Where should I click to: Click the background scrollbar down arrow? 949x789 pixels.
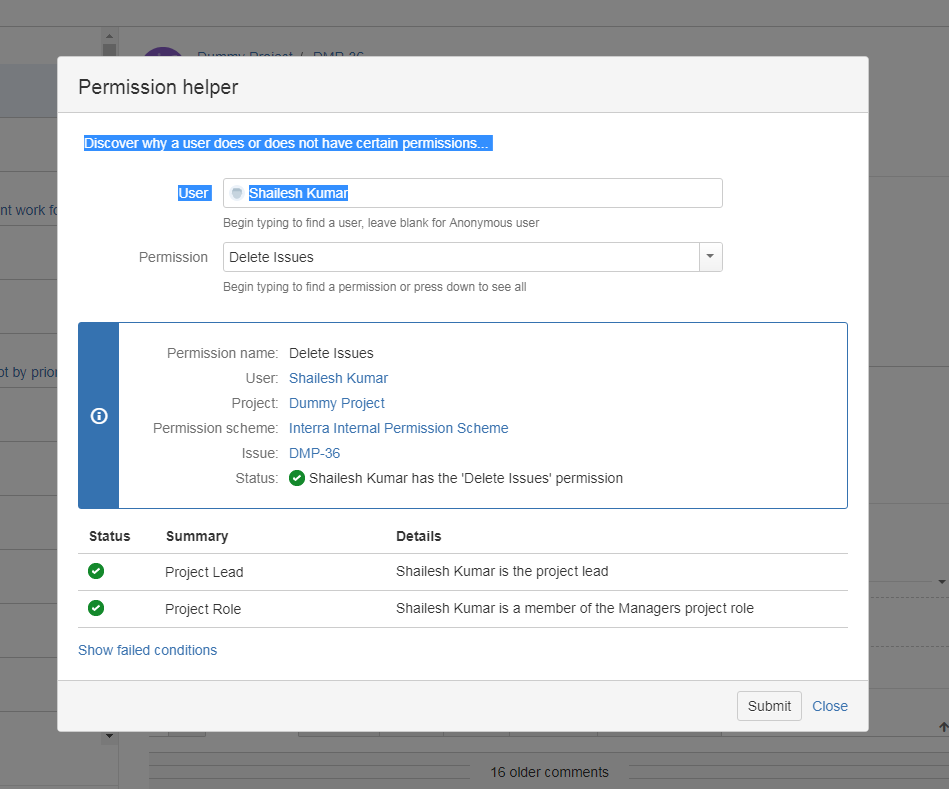[109, 736]
